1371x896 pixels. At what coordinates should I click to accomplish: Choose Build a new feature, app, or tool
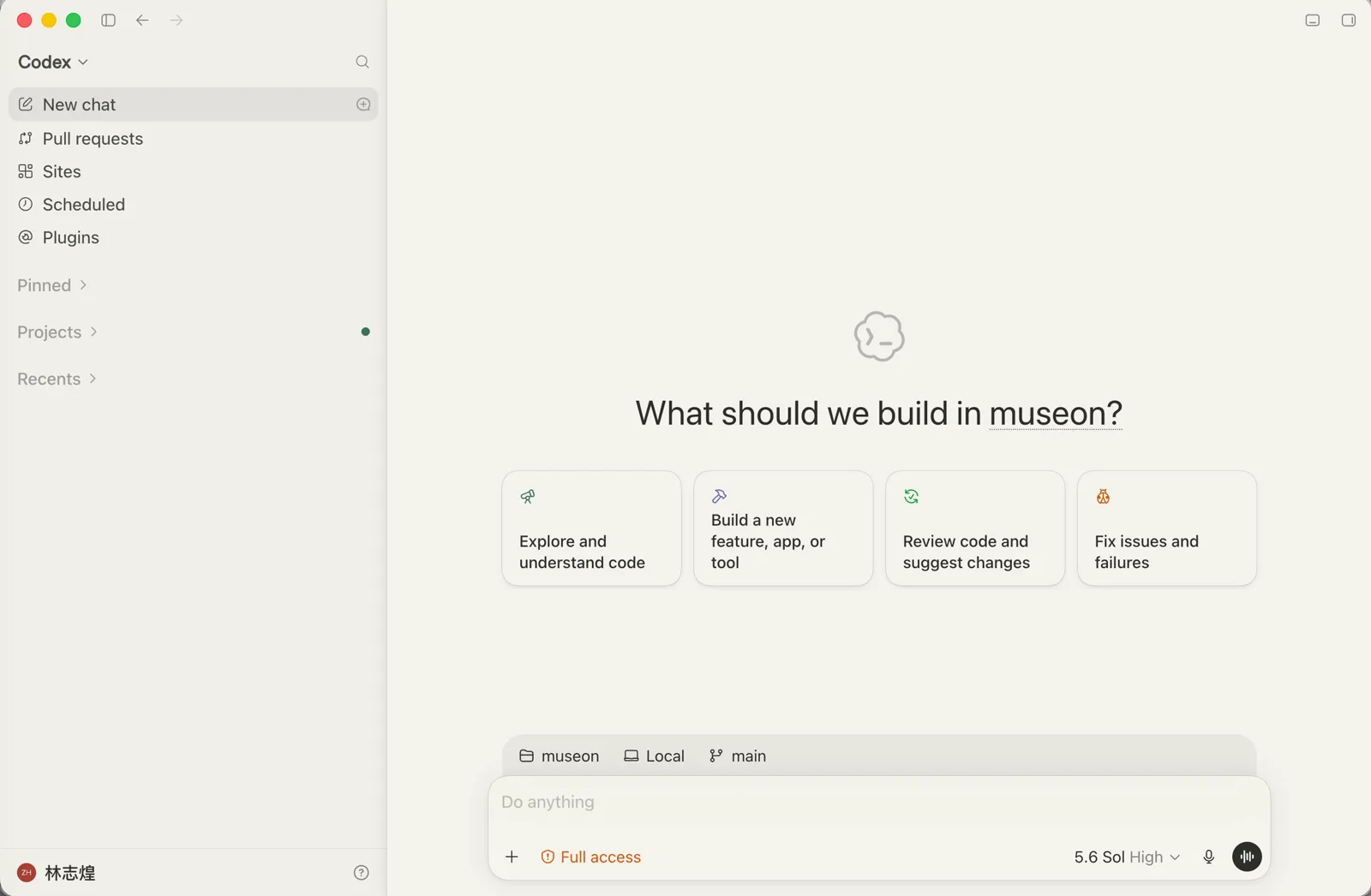[784, 529]
